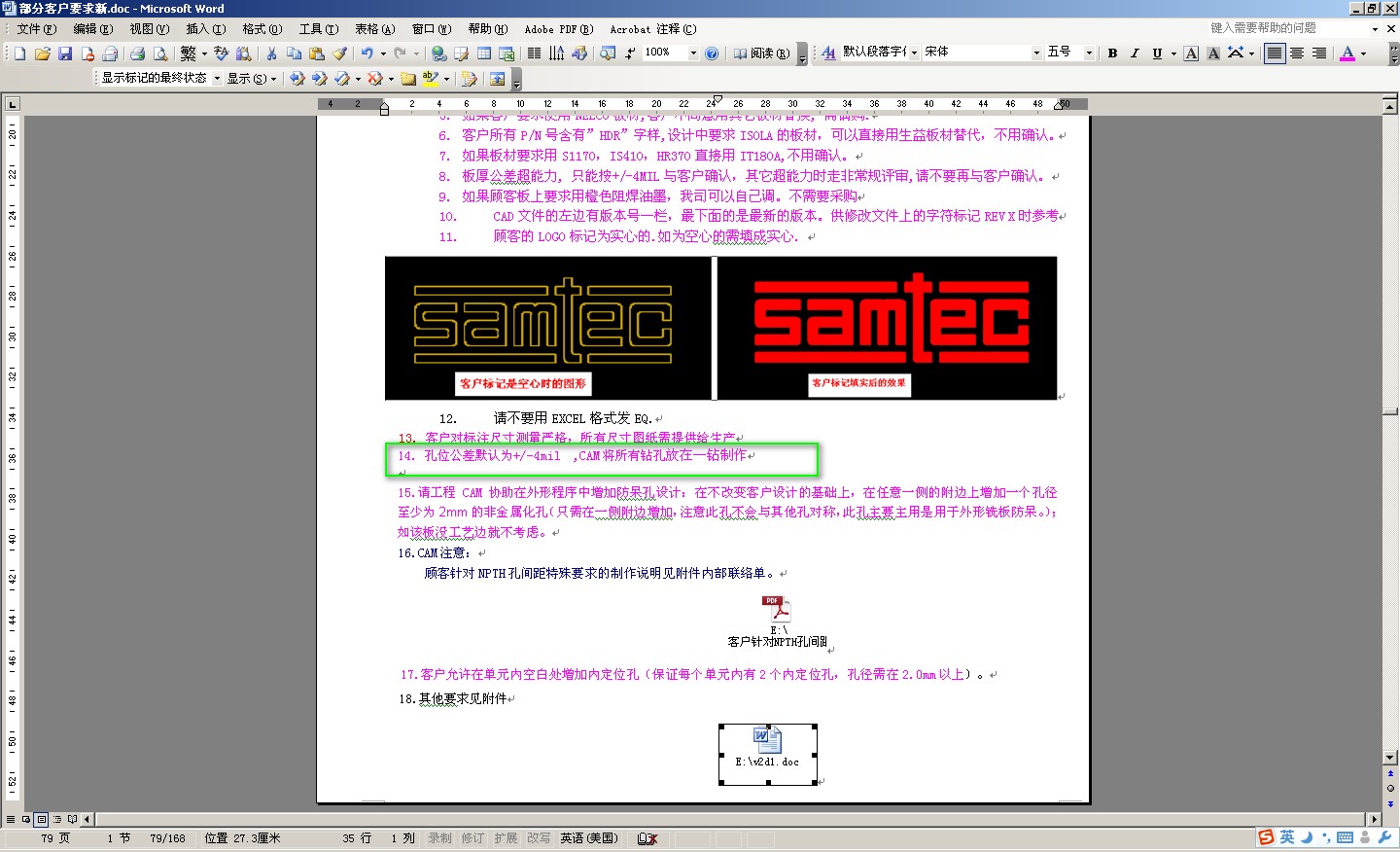The width and height of the screenshot is (1400, 852).
Task: Switch to Print Layout view button
Action: click(41, 819)
